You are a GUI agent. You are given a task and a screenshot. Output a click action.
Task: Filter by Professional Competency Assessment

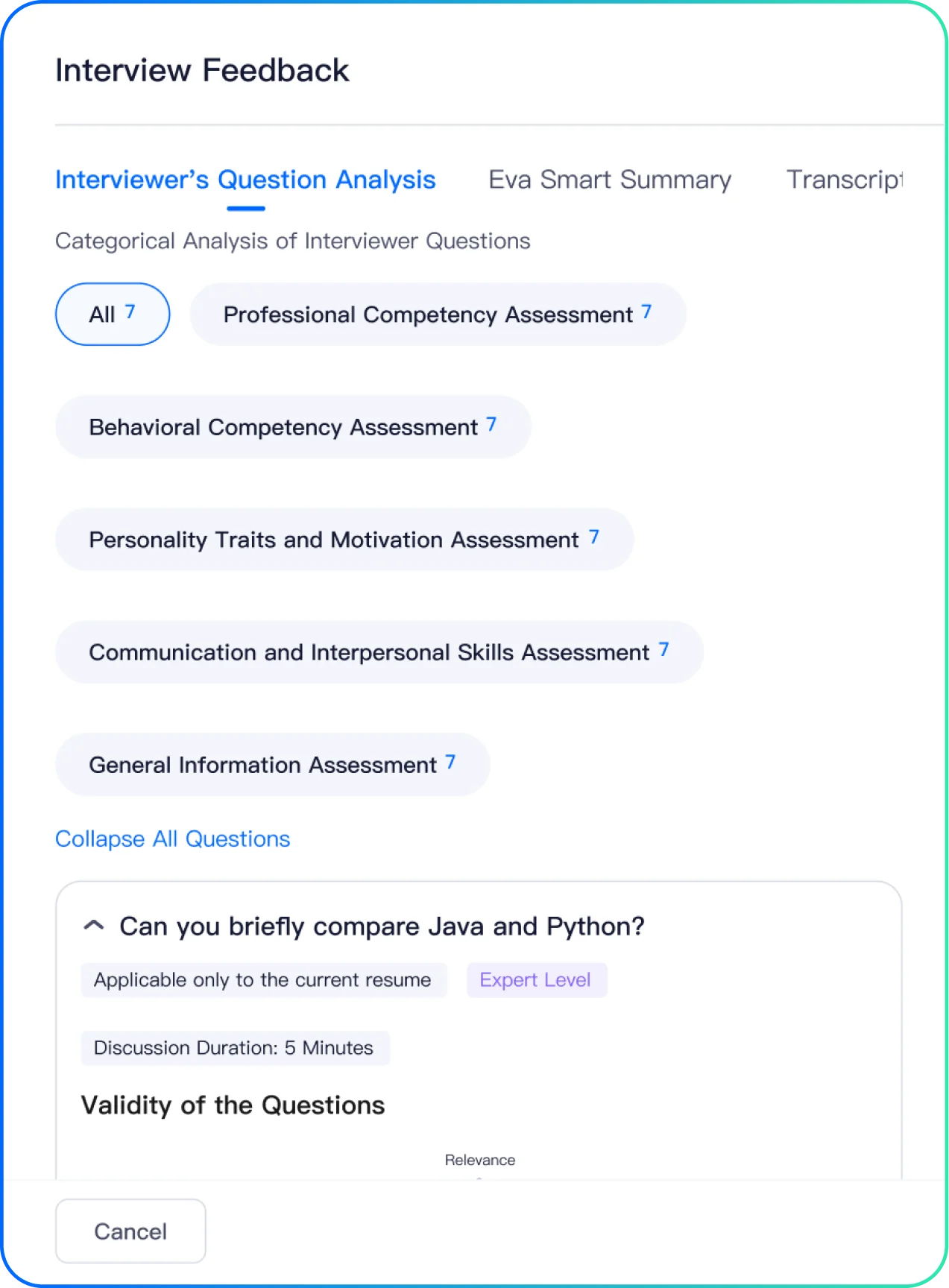438,314
